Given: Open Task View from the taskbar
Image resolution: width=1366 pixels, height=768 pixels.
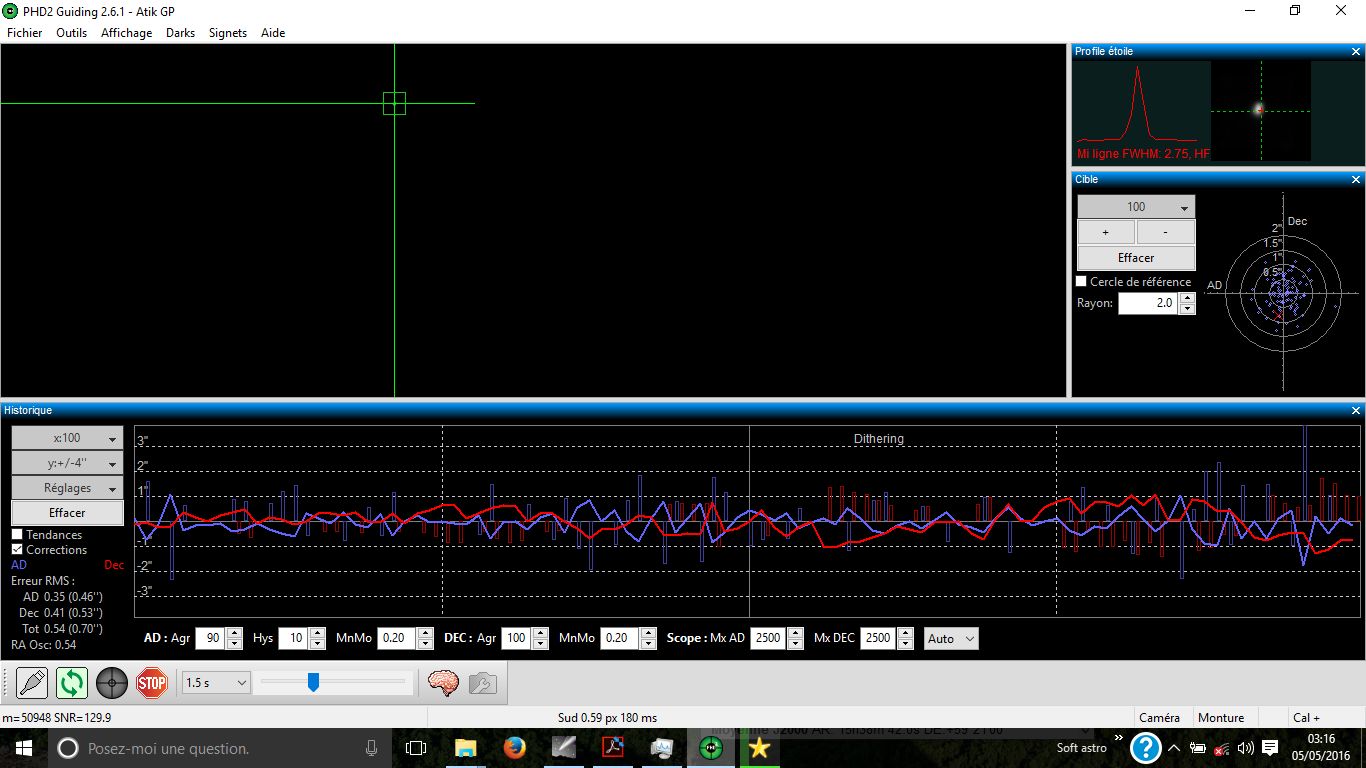Looking at the screenshot, I should pos(416,748).
